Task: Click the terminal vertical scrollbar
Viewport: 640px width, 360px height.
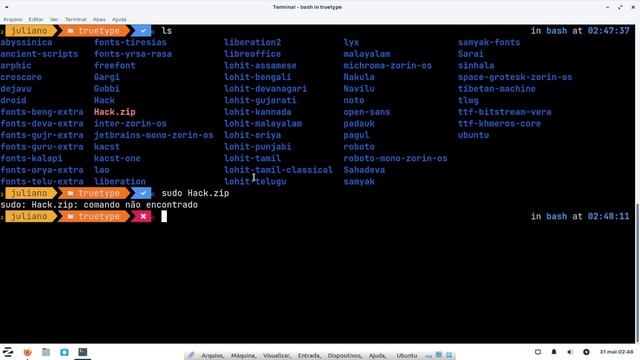Action: pyautogui.click(x=637, y=273)
